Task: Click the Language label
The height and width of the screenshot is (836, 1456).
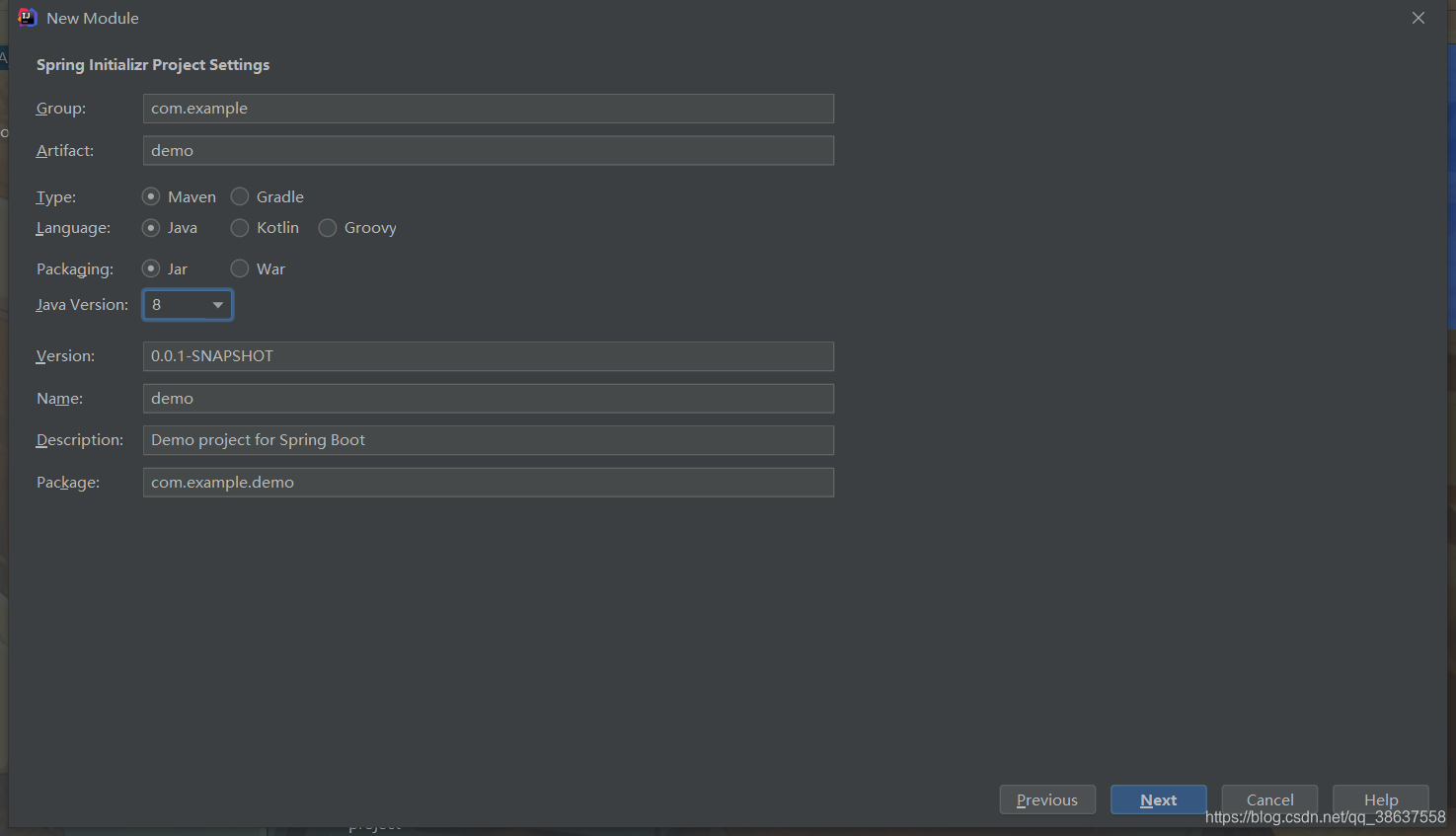Action: pos(73,228)
